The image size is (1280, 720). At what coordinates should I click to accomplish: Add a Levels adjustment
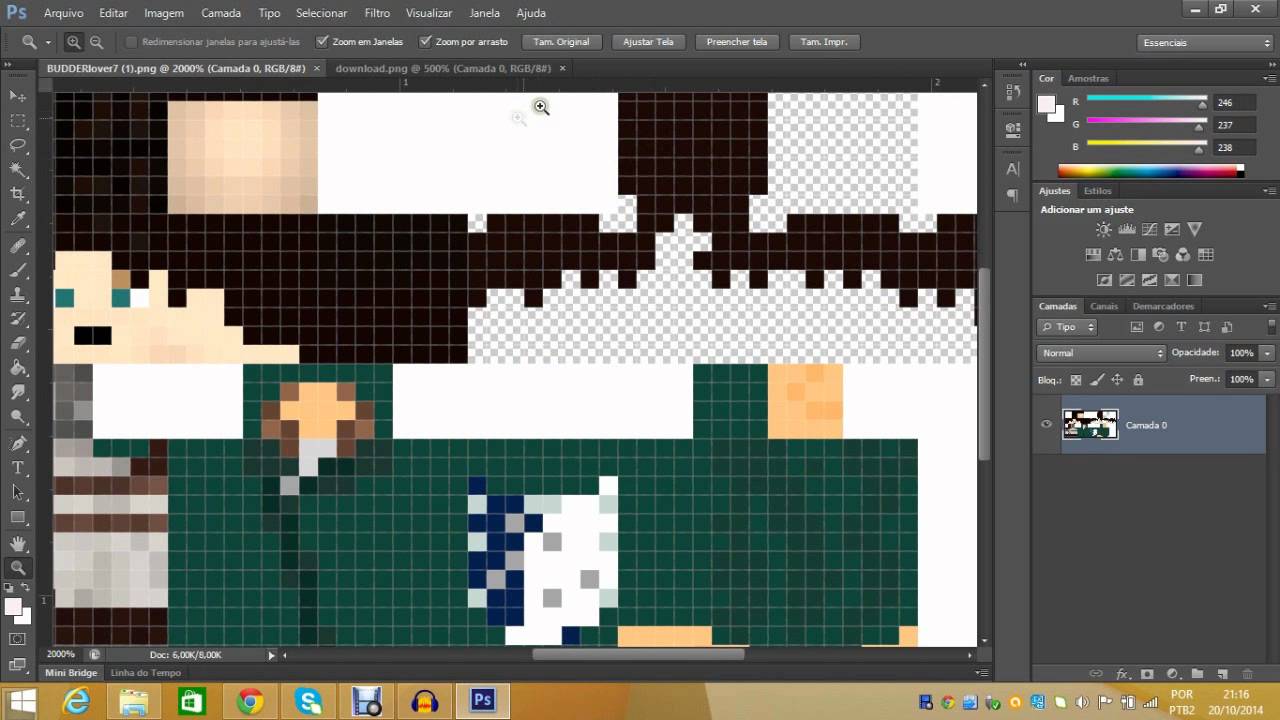coord(1127,230)
